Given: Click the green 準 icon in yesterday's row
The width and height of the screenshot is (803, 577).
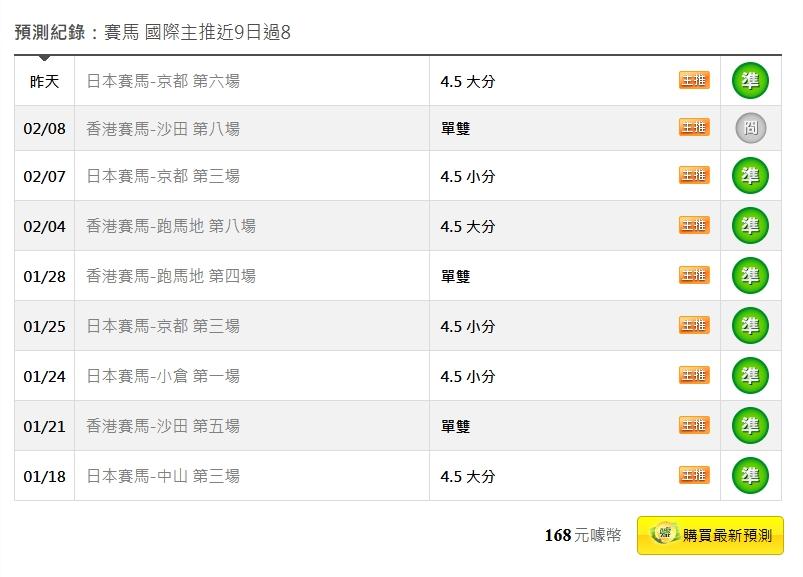Looking at the screenshot, I should [x=750, y=81].
